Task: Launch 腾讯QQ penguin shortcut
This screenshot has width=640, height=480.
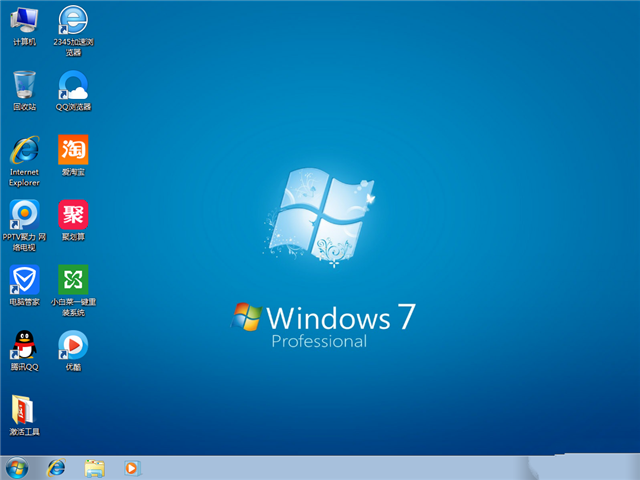Action: (24, 345)
